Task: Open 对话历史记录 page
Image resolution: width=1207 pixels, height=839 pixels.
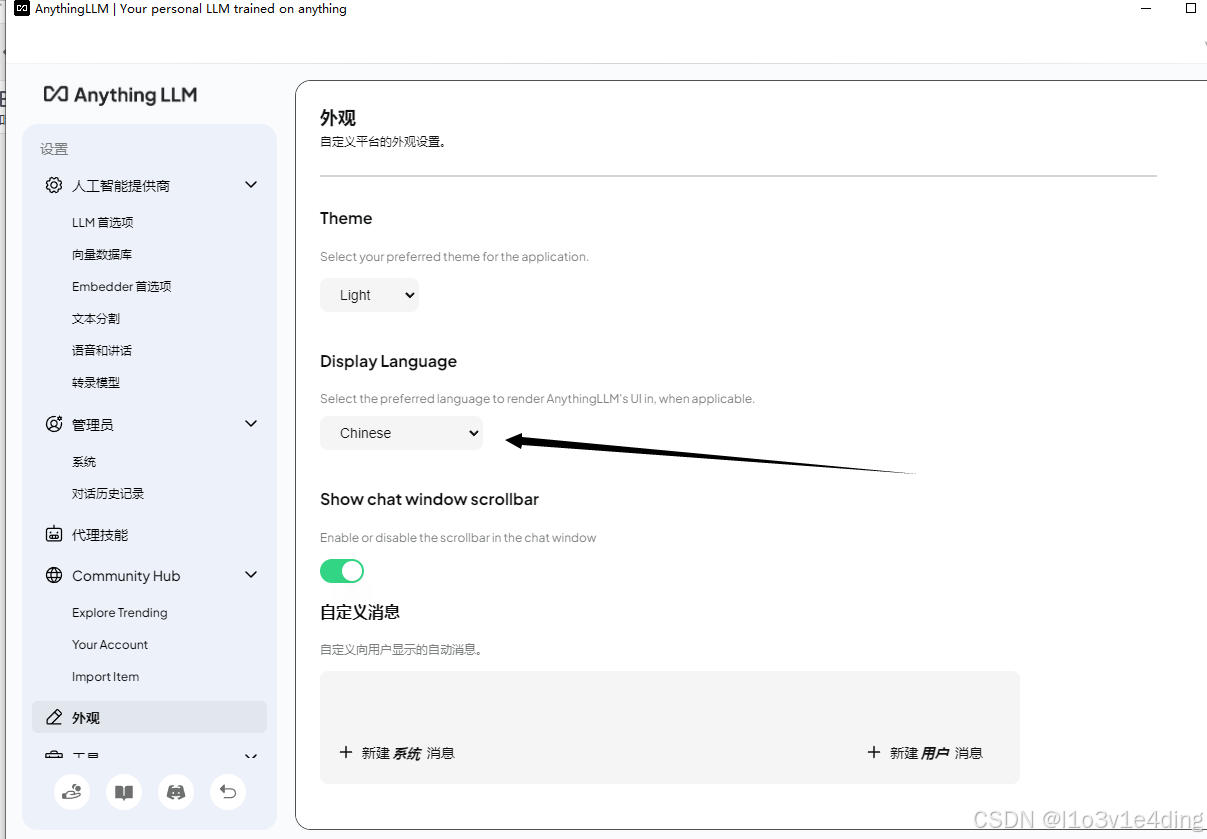Action: coord(108,494)
